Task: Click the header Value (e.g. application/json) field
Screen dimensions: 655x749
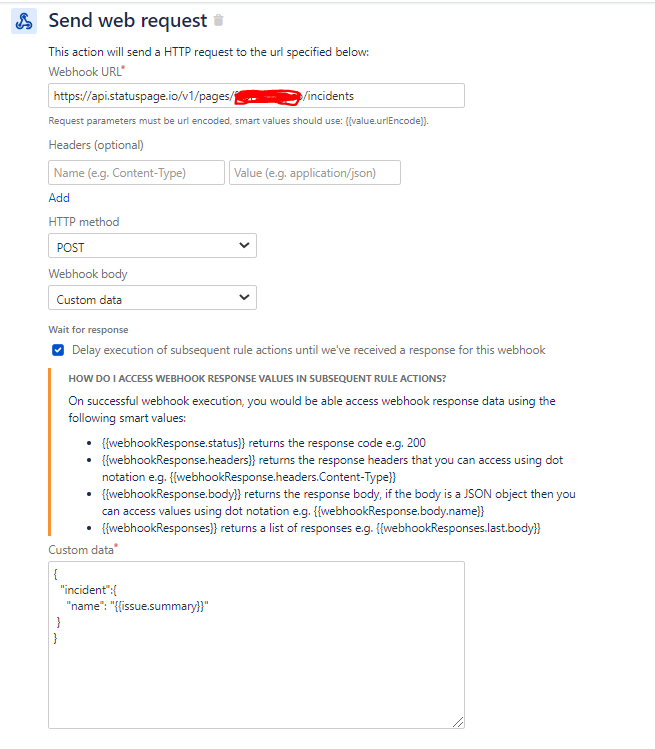Action: coord(315,172)
